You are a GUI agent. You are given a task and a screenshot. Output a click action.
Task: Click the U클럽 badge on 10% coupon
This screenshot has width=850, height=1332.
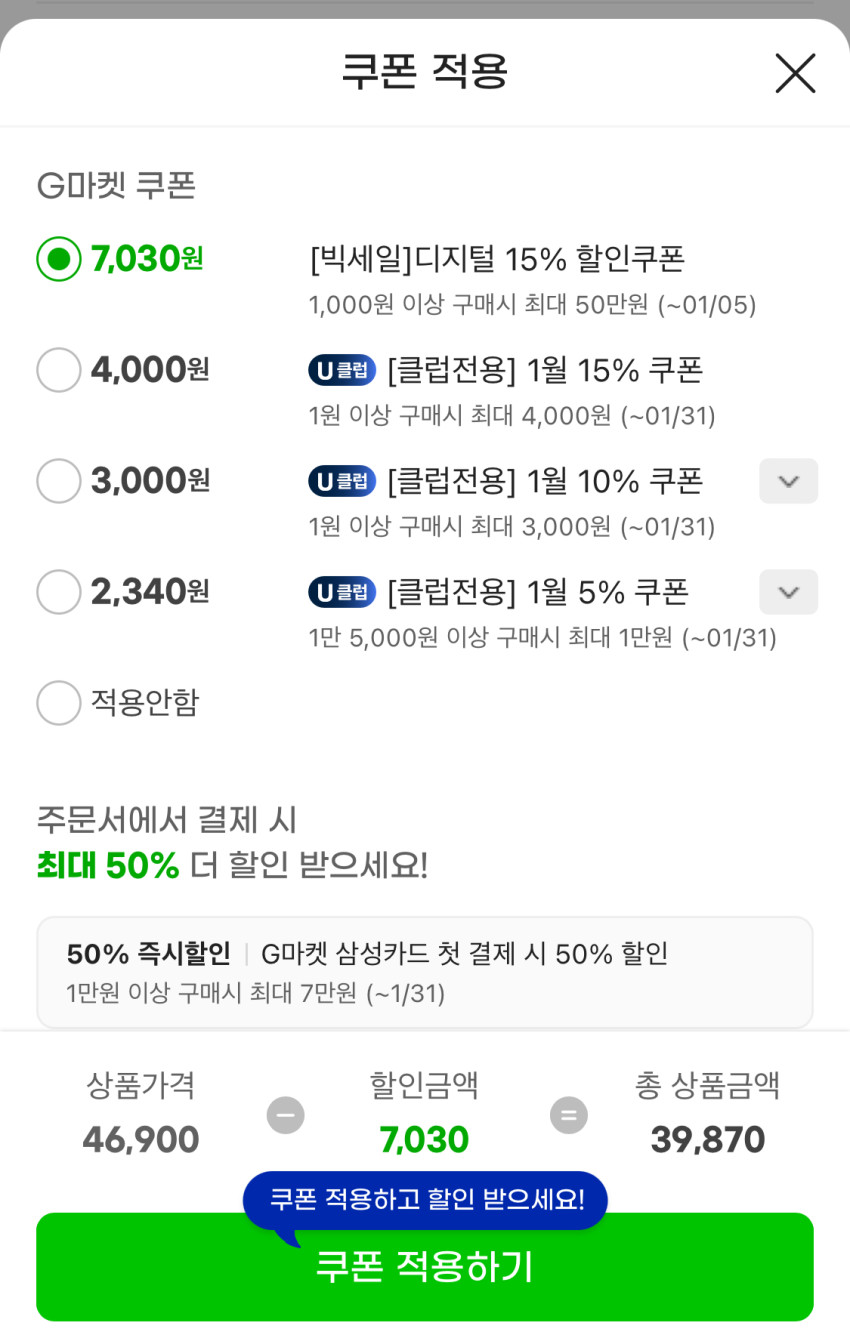[342, 482]
